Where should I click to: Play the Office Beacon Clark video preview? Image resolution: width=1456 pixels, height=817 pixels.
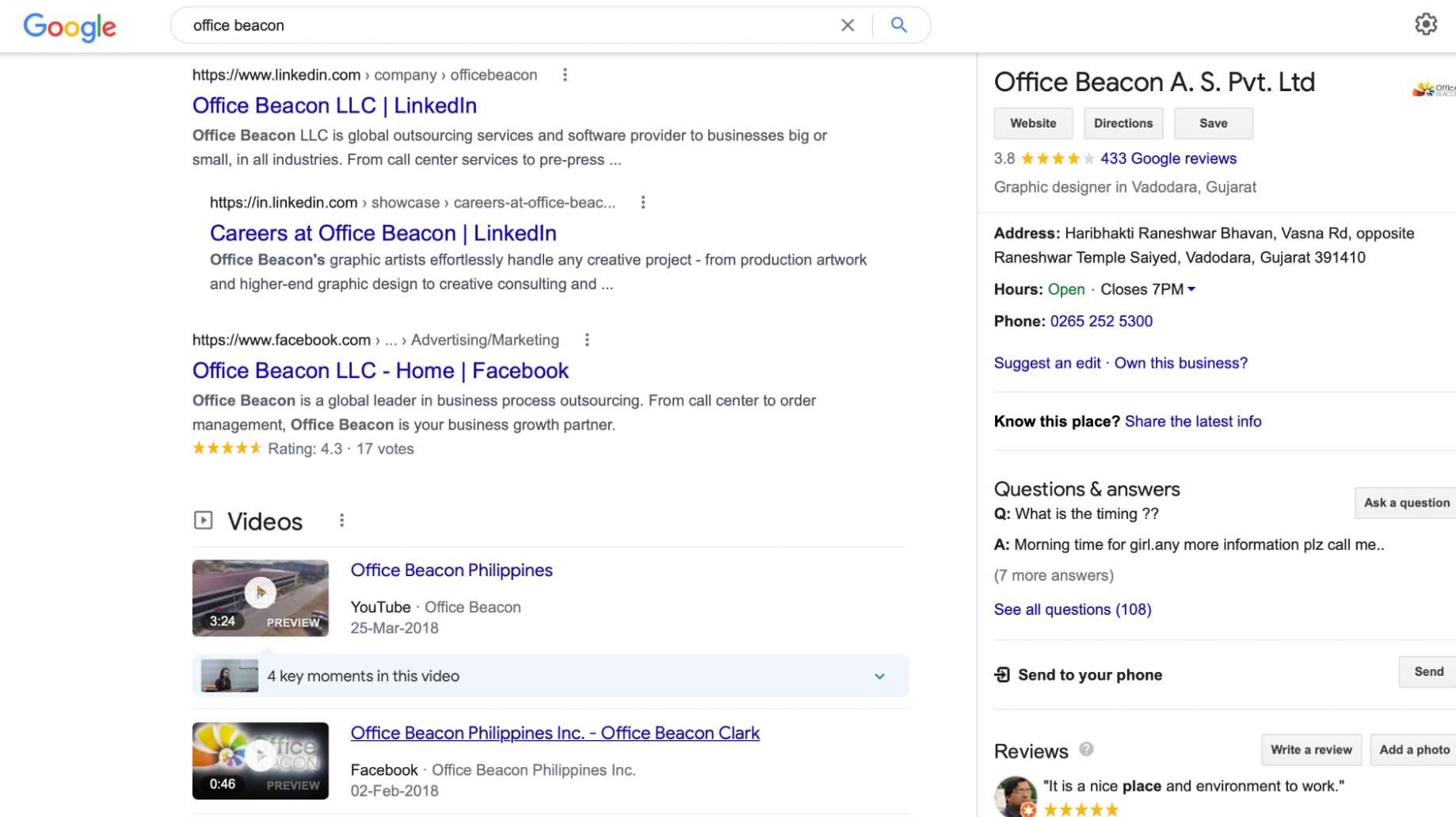(261, 761)
